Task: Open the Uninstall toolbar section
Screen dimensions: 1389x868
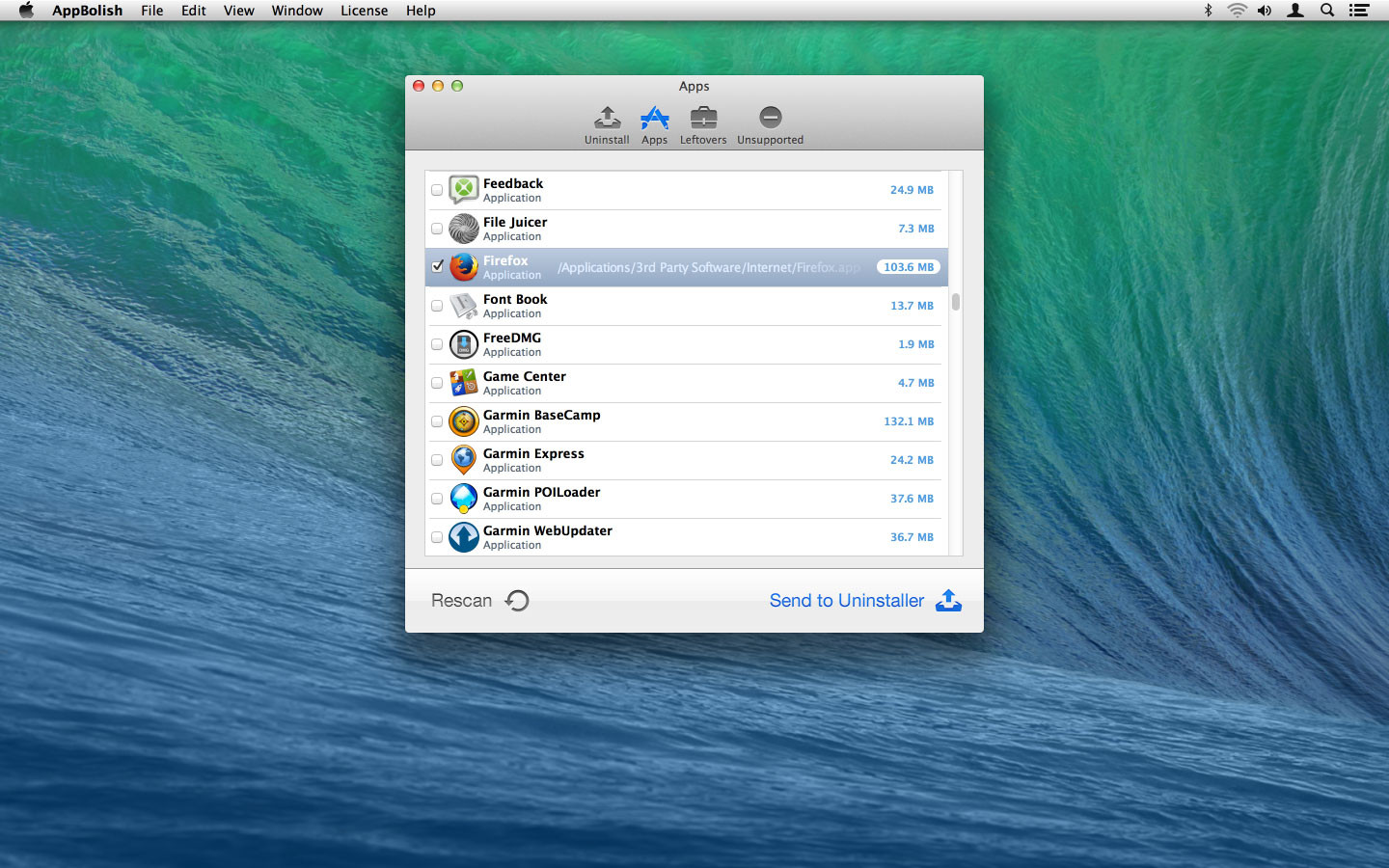Action: click(607, 125)
